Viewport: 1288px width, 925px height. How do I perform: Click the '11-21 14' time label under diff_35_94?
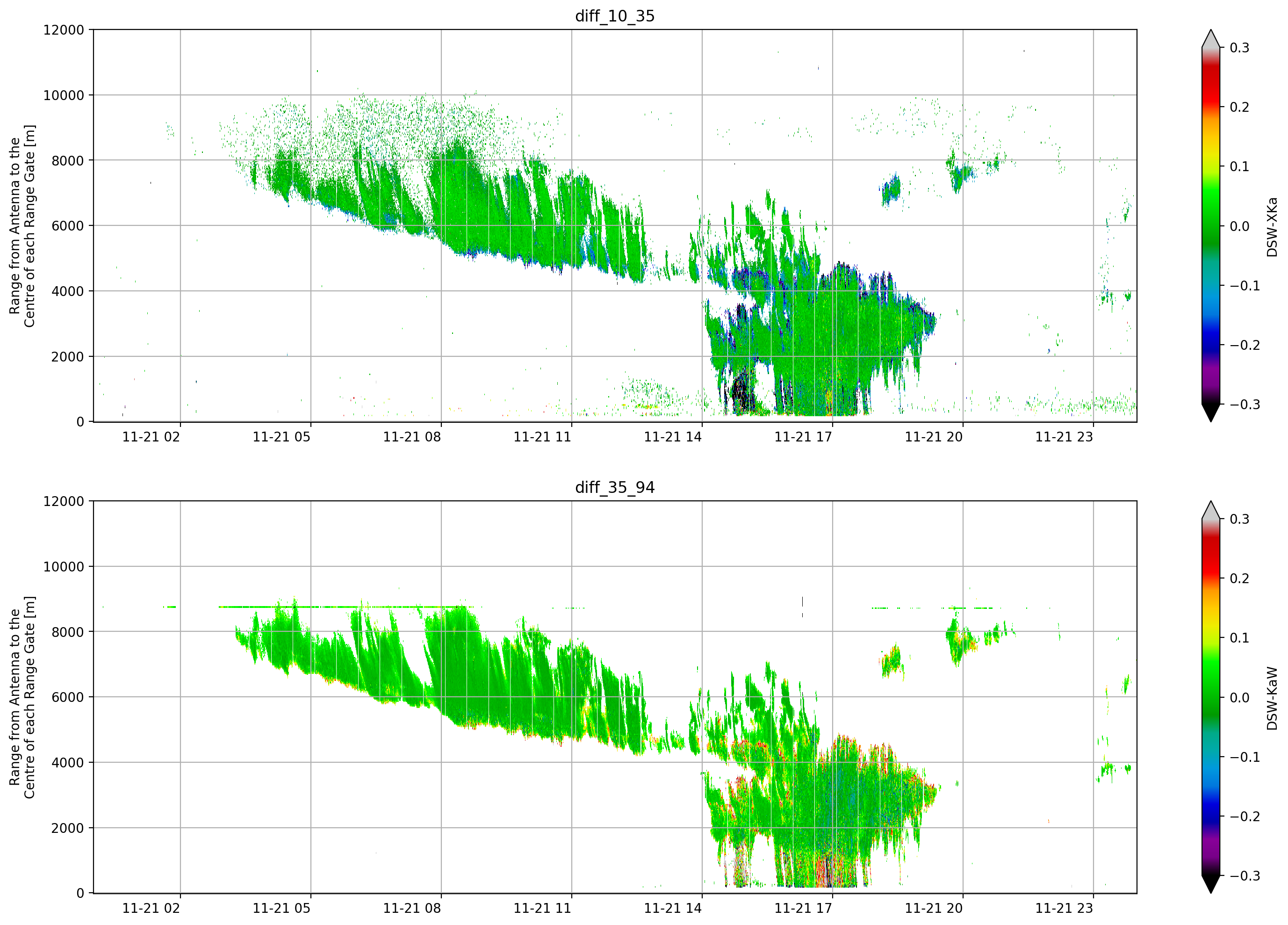point(673,909)
